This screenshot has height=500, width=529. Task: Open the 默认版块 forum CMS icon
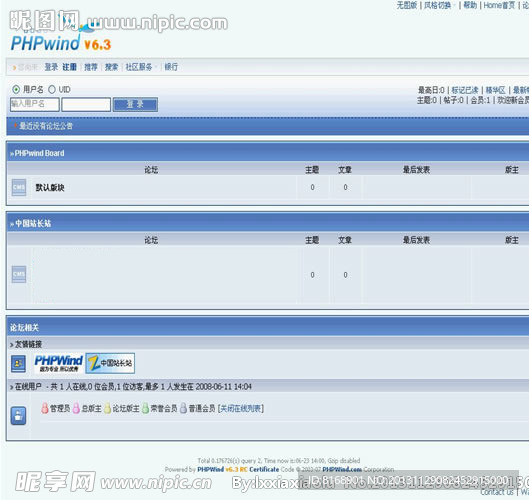(19, 187)
